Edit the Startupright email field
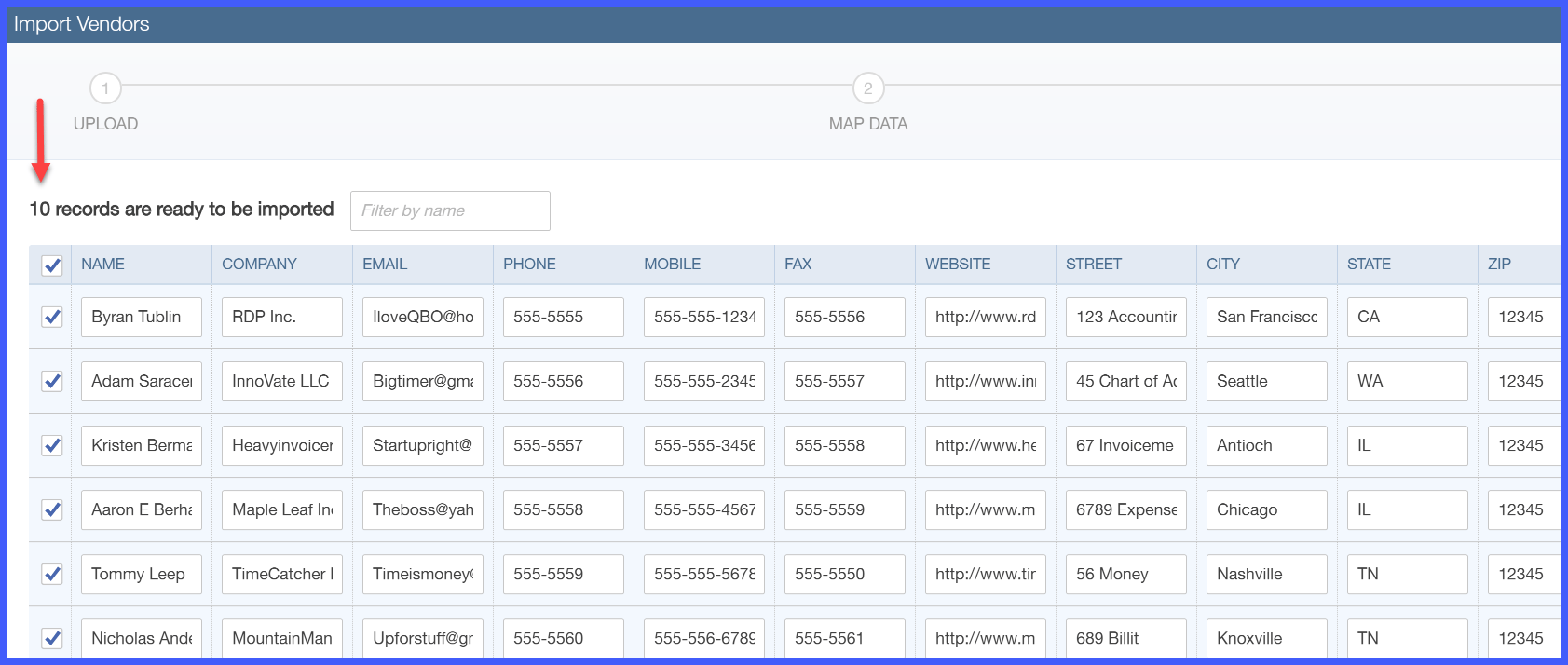 pos(423,445)
